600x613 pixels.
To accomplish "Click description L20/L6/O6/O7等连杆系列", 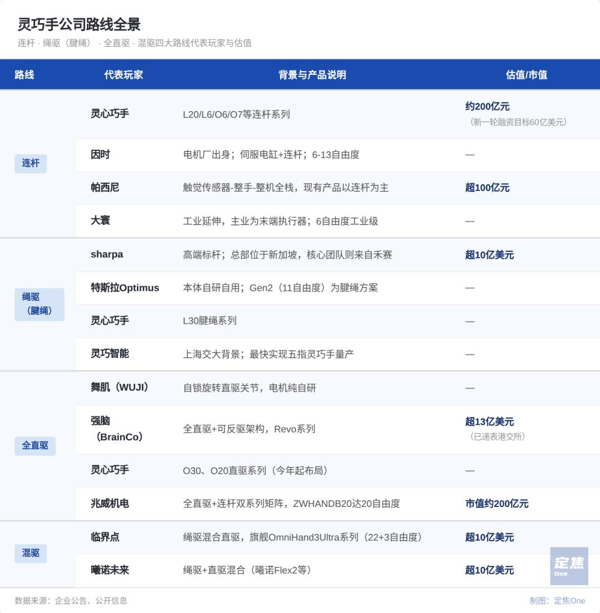I will (x=236, y=115).
